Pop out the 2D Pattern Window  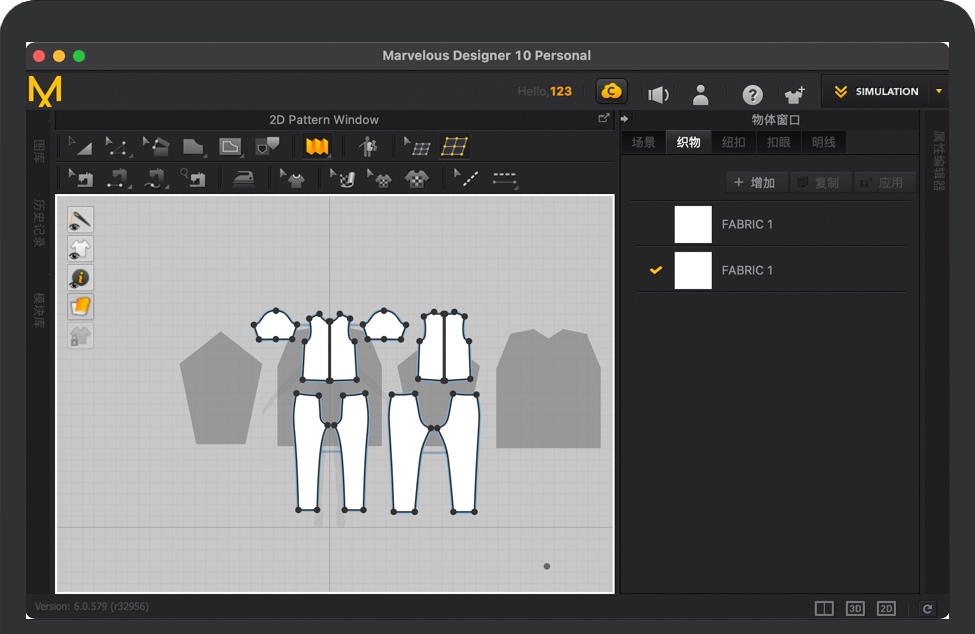point(603,118)
